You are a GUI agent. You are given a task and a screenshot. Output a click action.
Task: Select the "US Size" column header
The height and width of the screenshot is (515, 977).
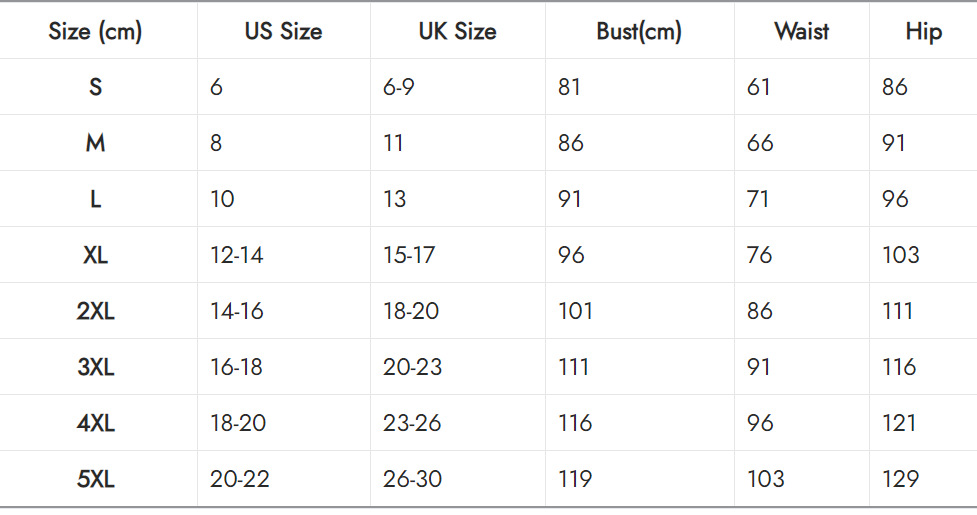[x=283, y=32]
